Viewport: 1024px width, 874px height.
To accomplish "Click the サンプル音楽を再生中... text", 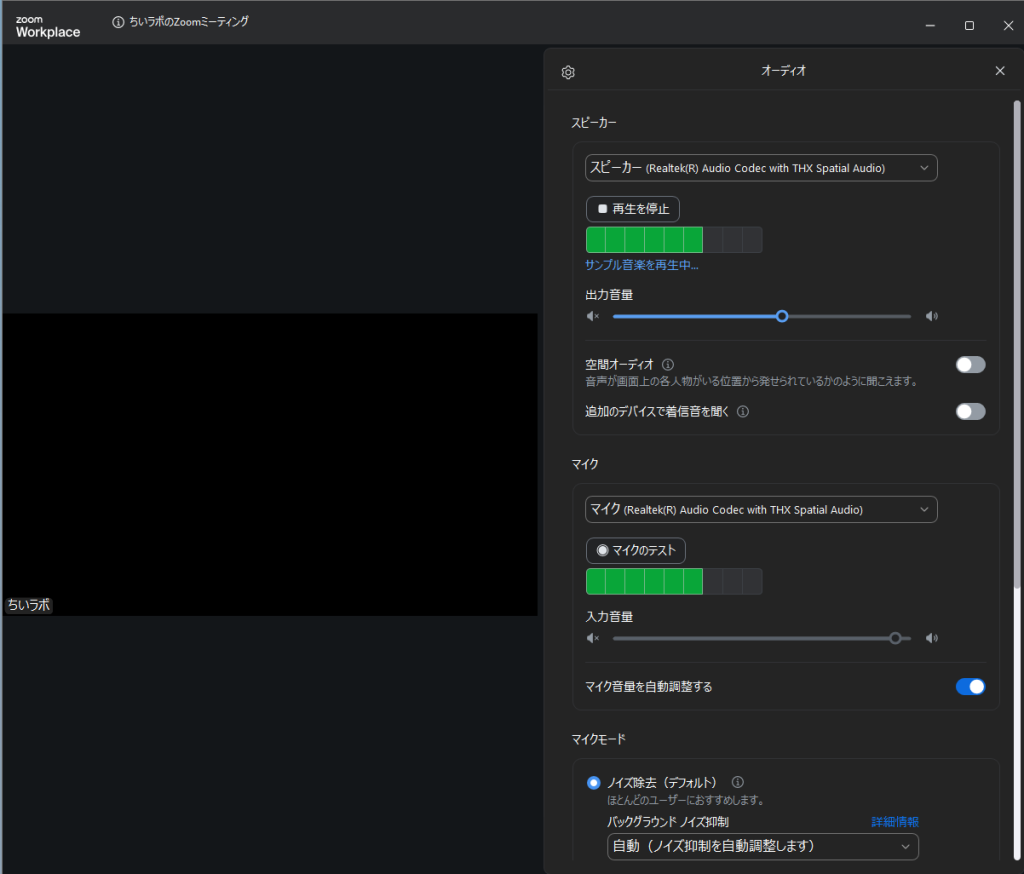I will pyautogui.click(x=641, y=265).
